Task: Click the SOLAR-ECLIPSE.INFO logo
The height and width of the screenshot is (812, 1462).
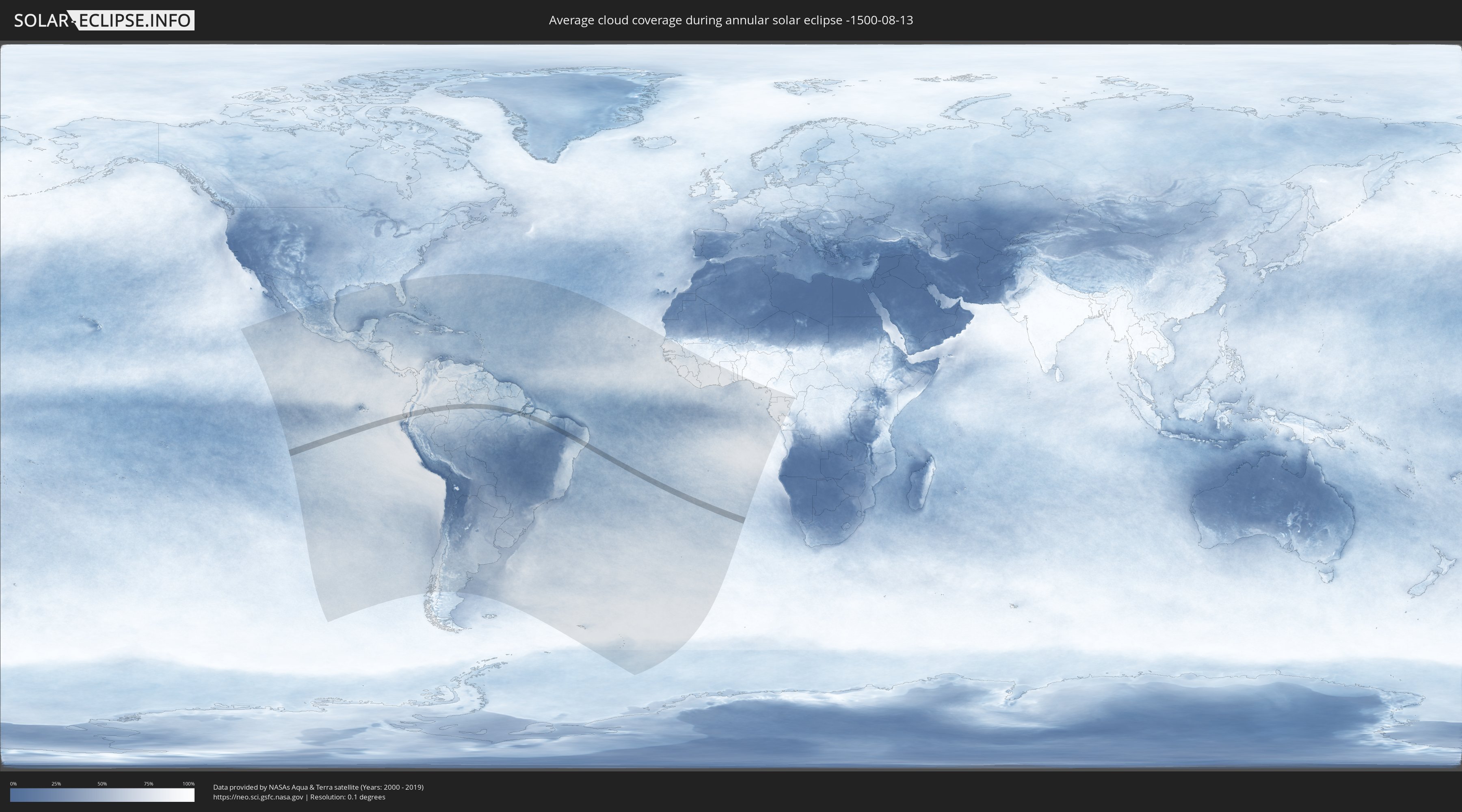Action: 104,20
